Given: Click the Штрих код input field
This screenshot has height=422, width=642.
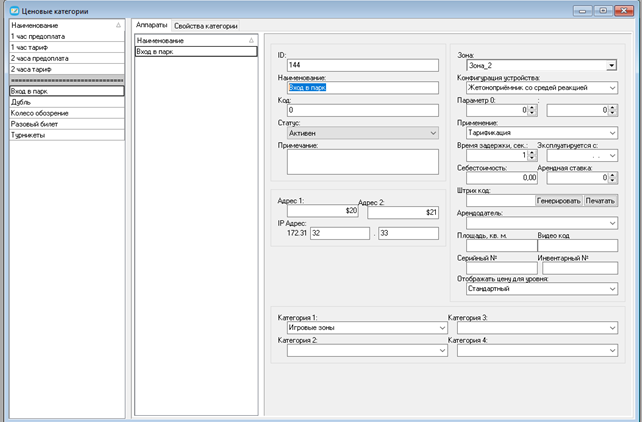Looking at the screenshot, I should pos(501,201).
